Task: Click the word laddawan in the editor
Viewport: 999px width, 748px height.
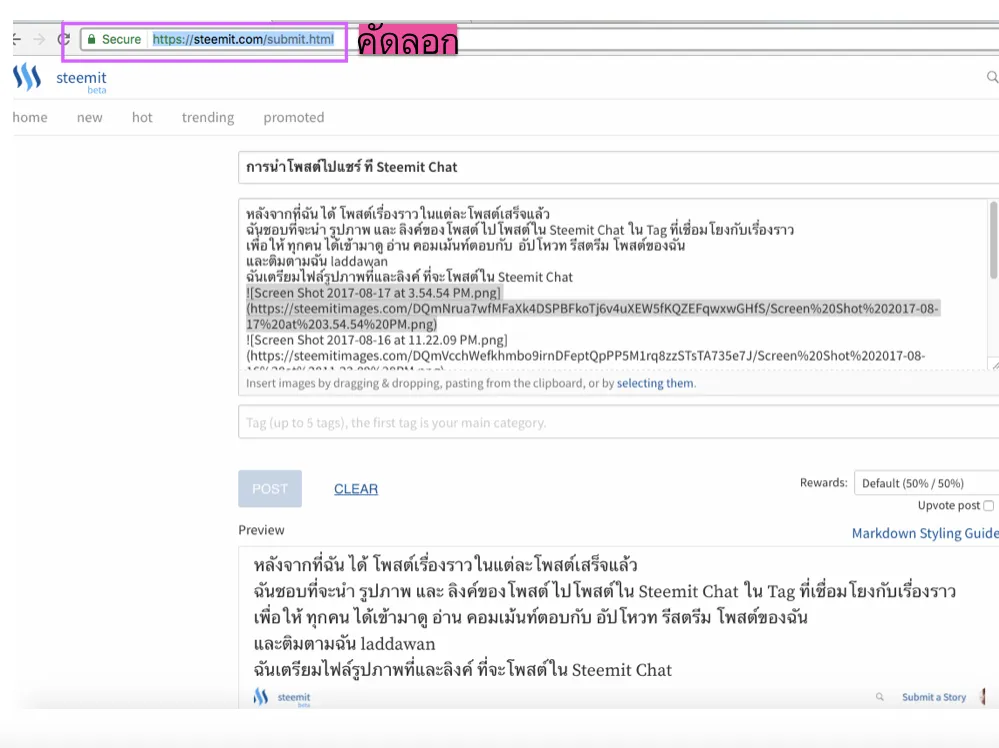Action: click(359, 261)
